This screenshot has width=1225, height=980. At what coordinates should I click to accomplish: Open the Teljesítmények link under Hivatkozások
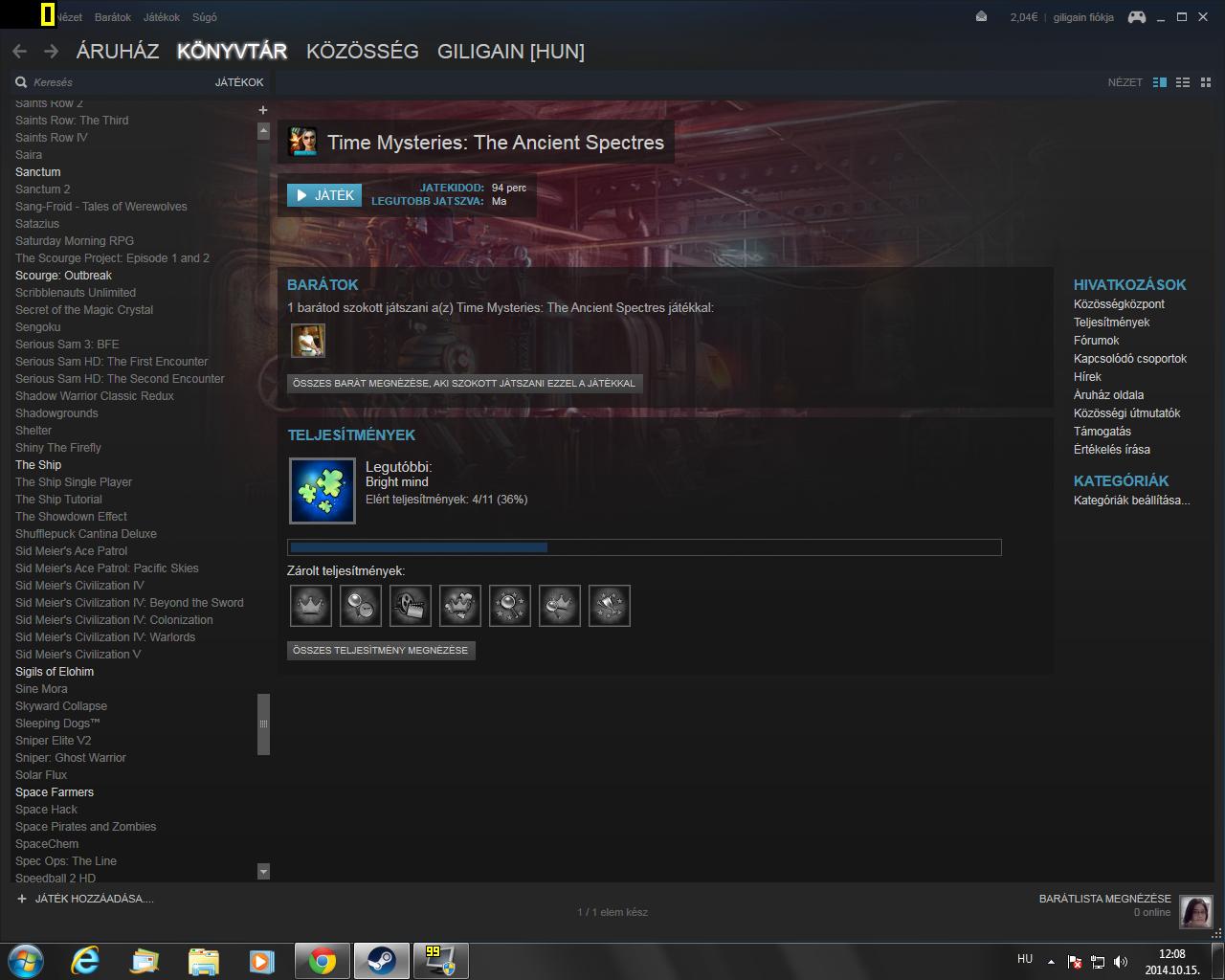coord(1111,323)
